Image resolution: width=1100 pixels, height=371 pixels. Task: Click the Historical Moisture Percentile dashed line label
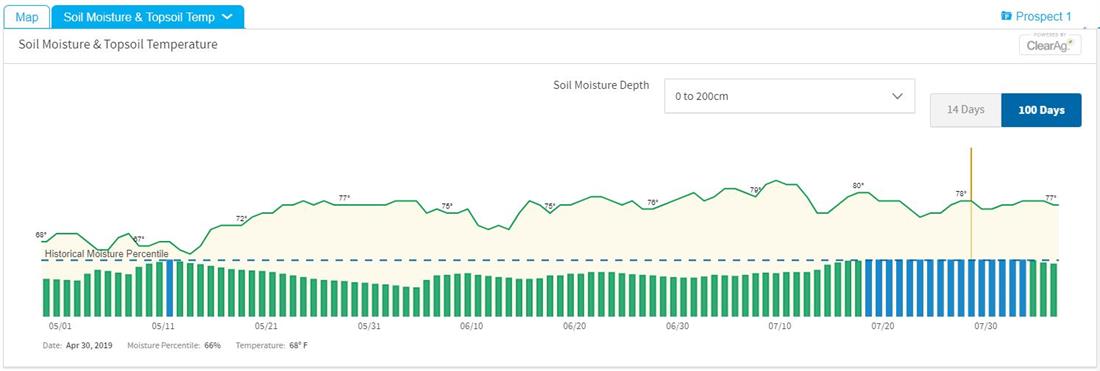107,253
